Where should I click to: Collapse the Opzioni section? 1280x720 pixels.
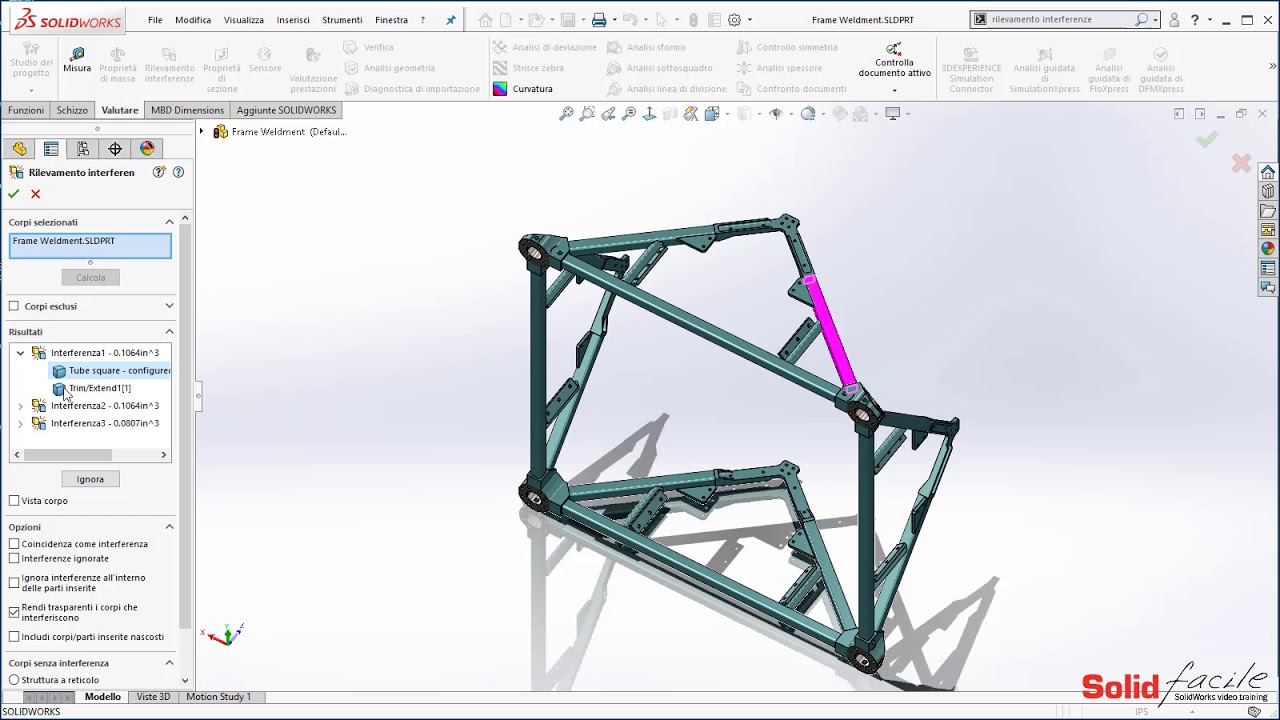click(169, 527)
